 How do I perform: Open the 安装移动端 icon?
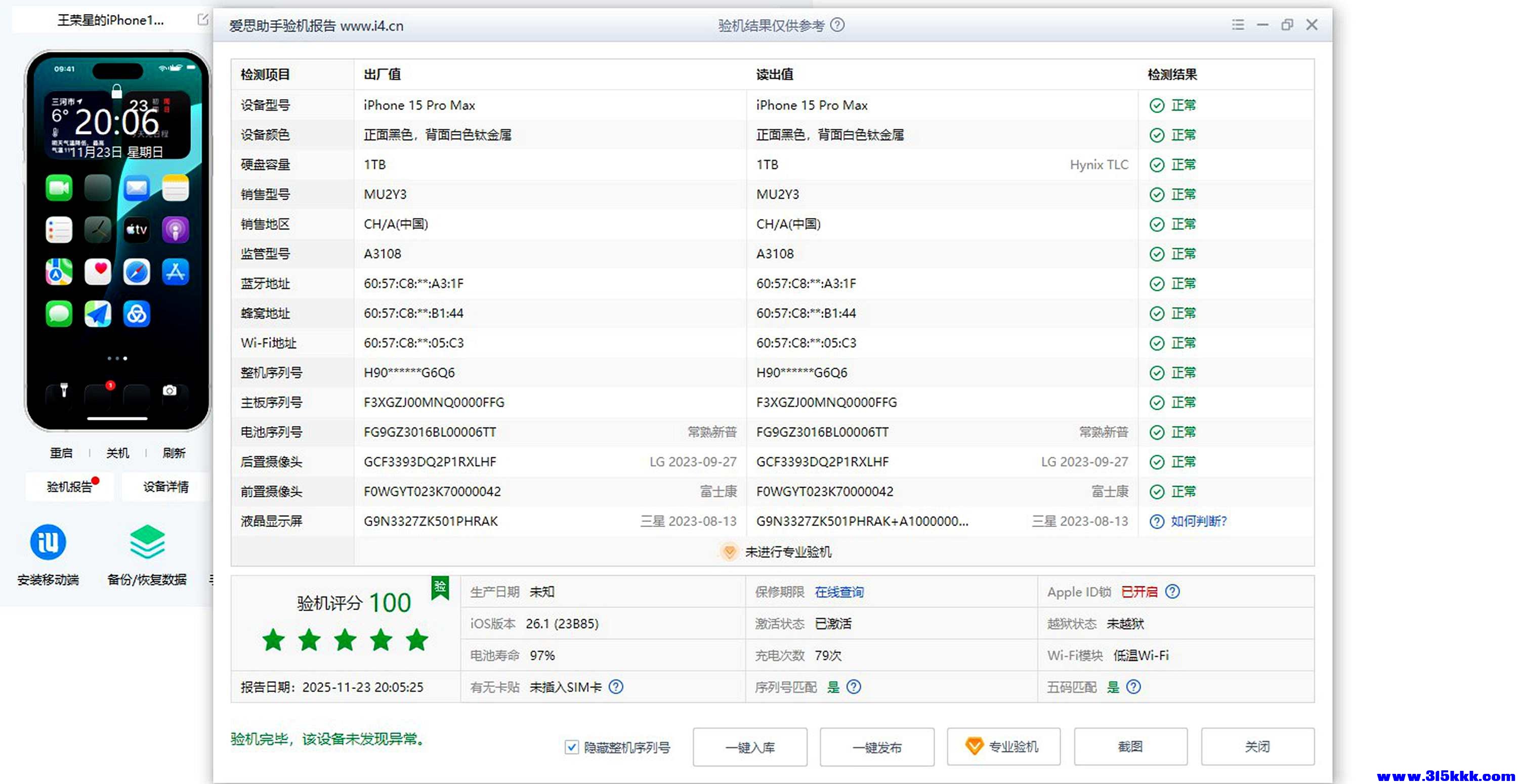click(x=48, y=543)
